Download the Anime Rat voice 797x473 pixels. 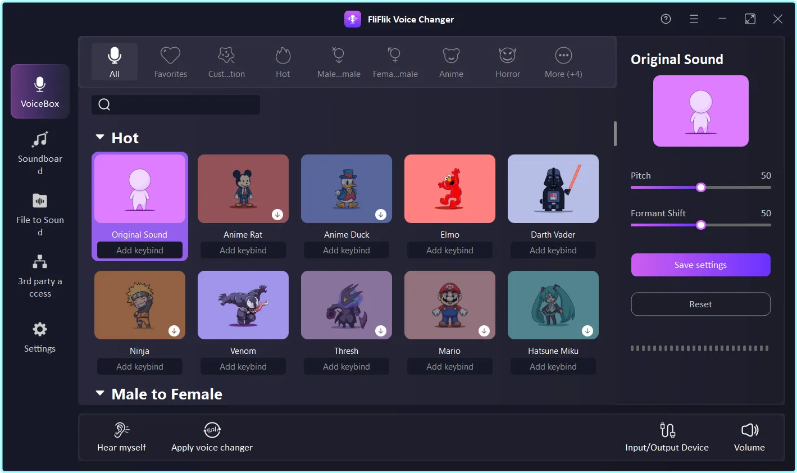(x=278, y=214)
